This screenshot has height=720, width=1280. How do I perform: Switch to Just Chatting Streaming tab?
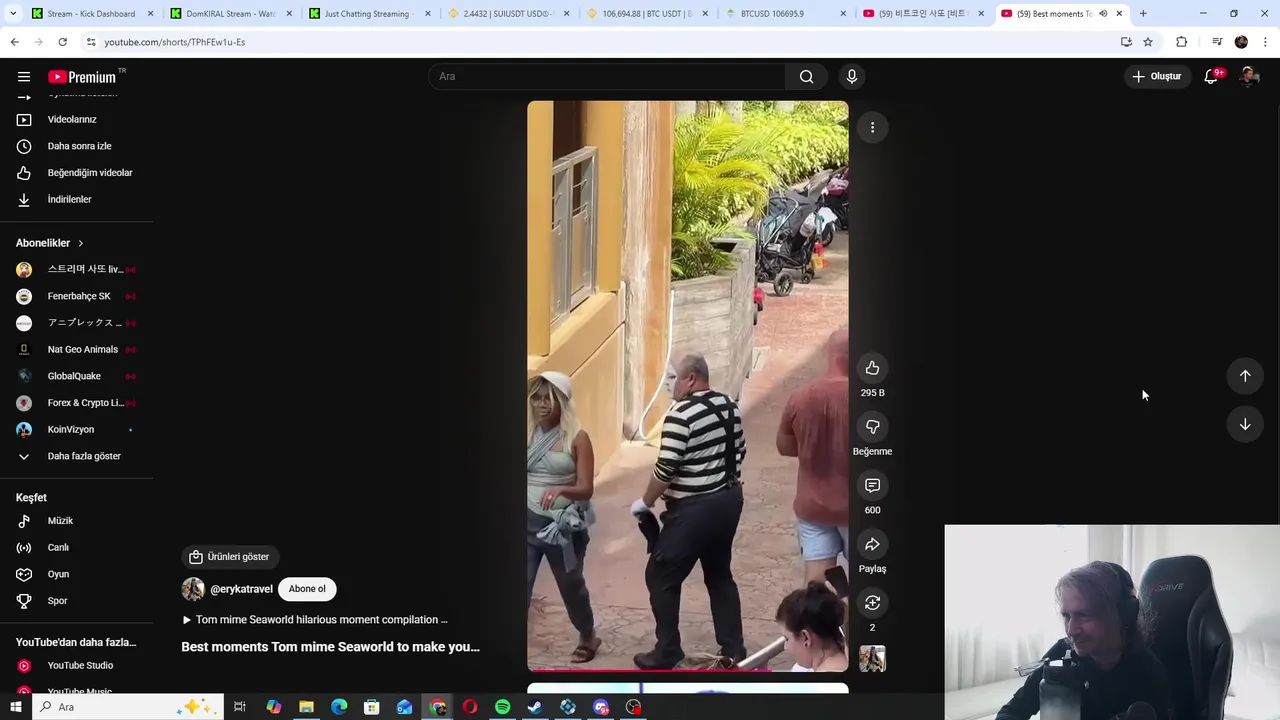[368, 14]
